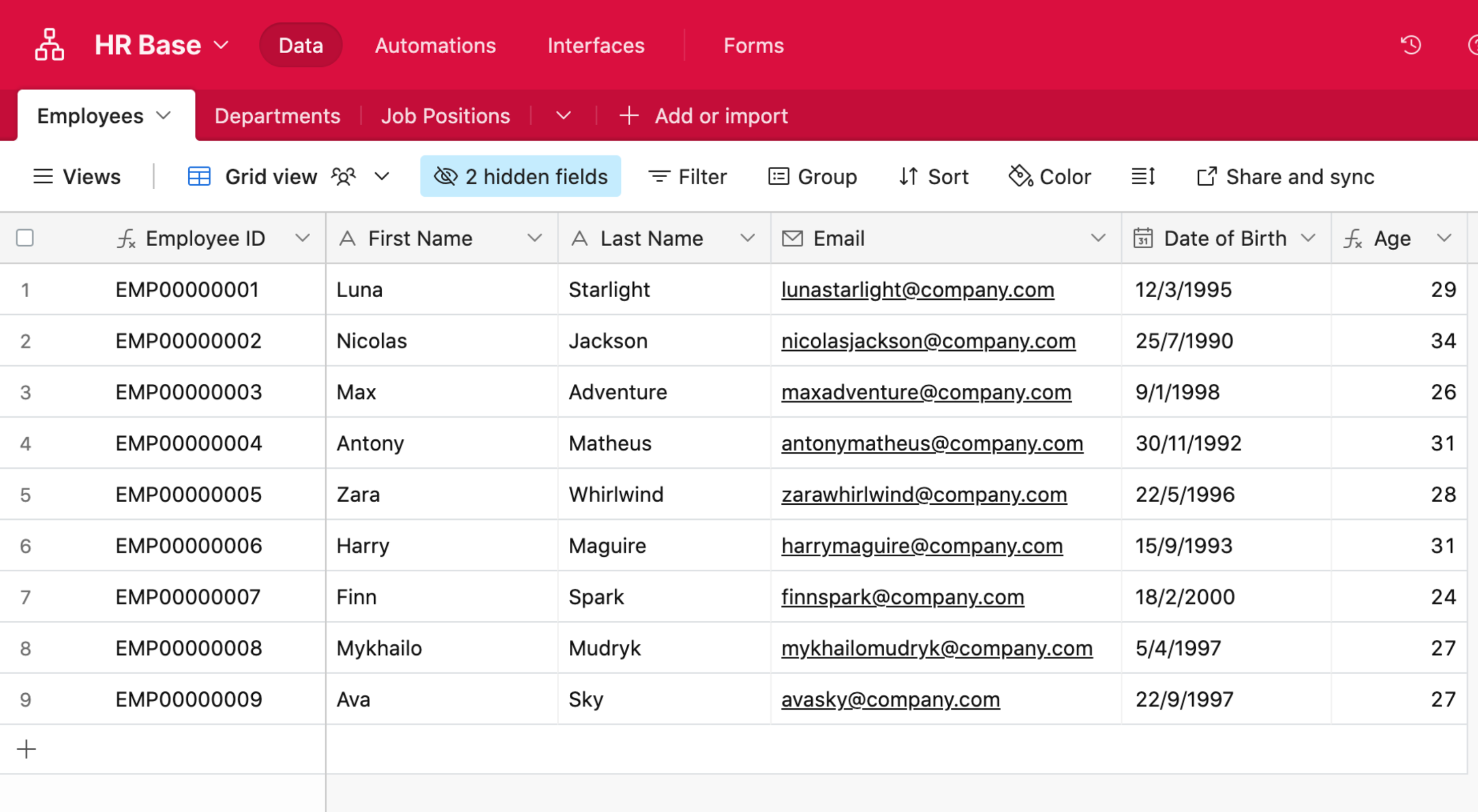Open zarawhirlwind@company.com email link
1478x812 pixels.
pyautogui.click(x=924, y=495)
